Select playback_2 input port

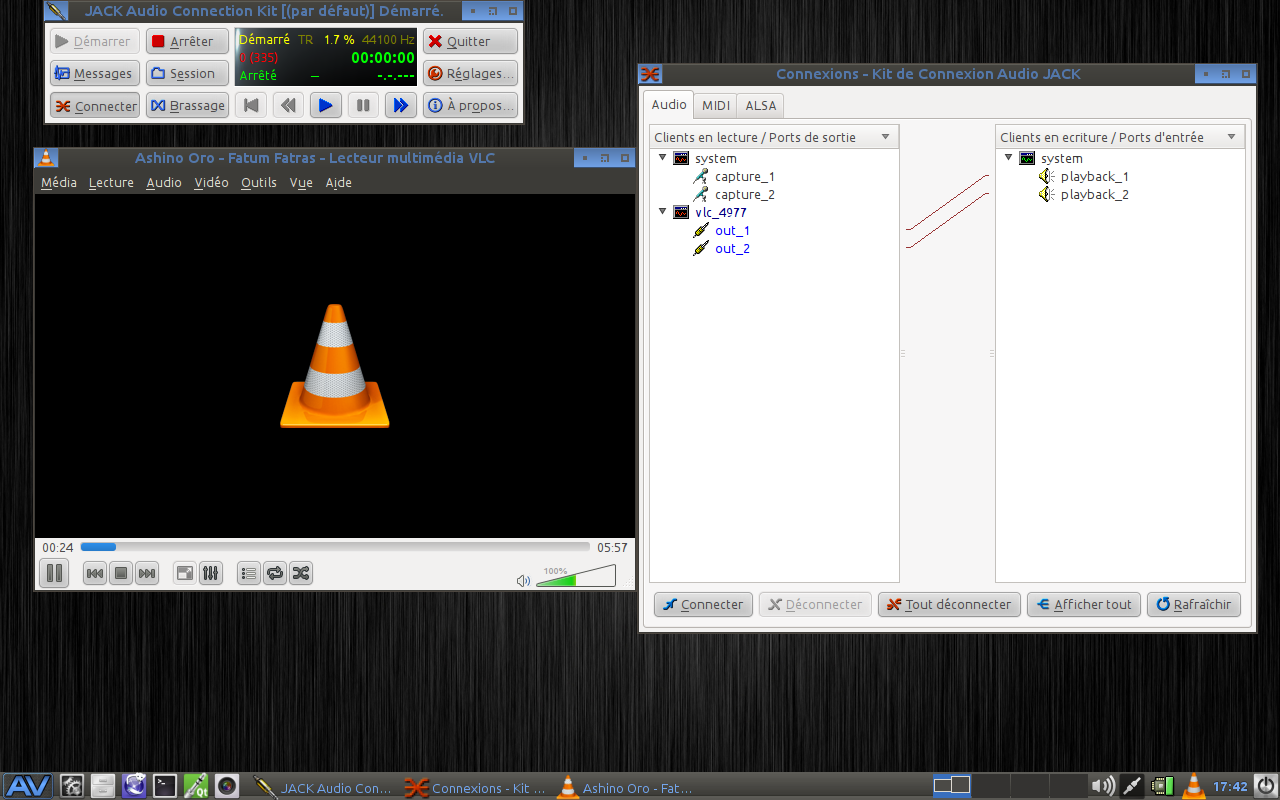(1094, 194)
